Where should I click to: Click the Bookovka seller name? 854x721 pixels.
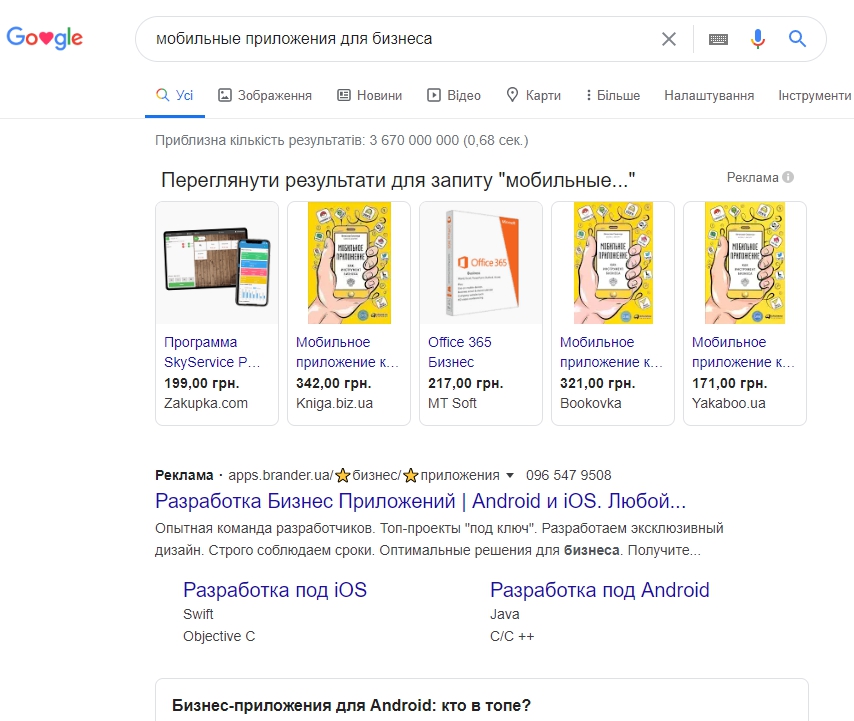click(x=590, y=403)
